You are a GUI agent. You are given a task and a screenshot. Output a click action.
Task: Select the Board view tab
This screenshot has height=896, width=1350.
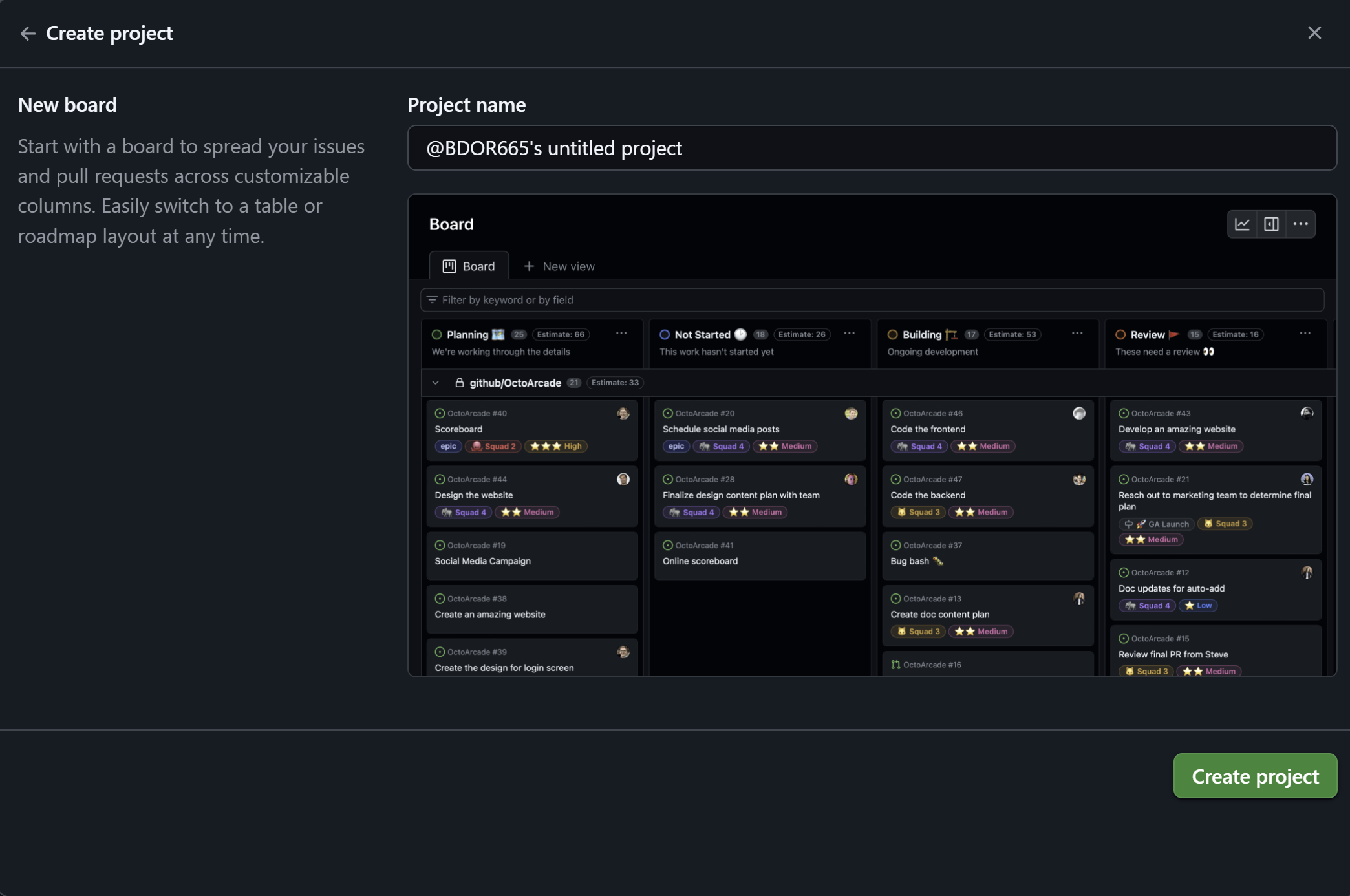[469, 266]
